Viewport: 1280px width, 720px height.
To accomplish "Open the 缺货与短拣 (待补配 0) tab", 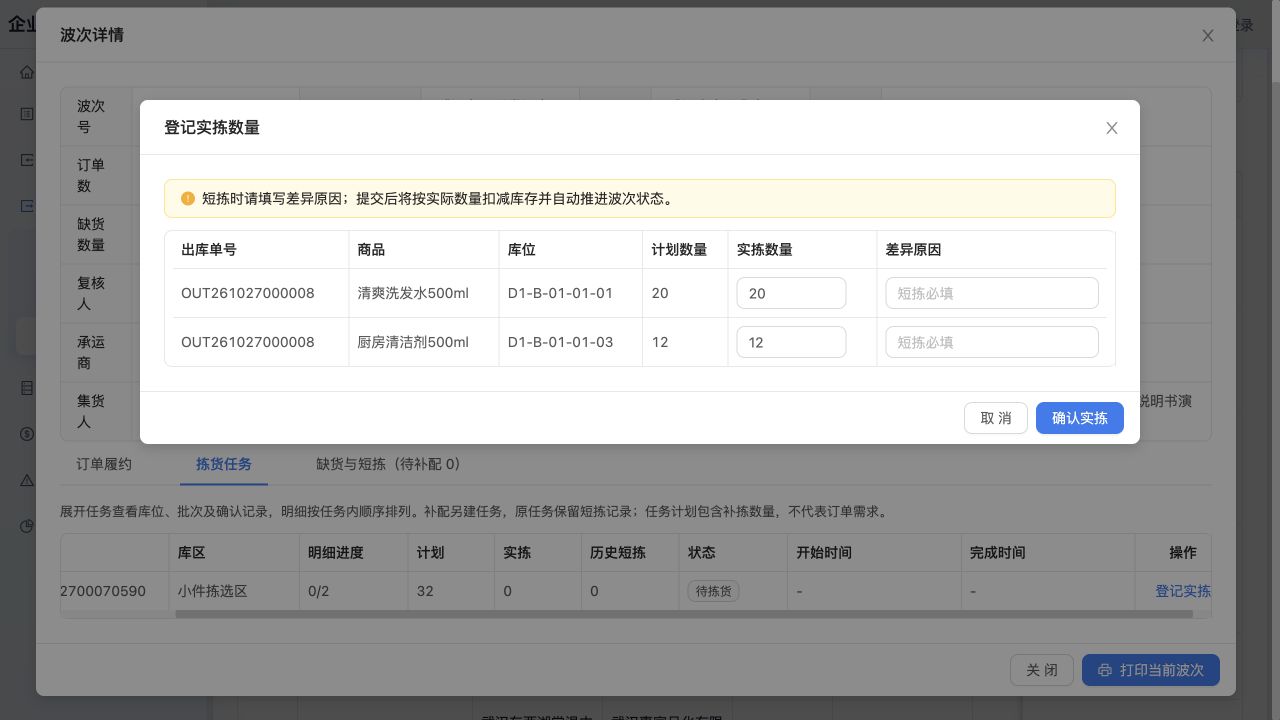I will (388, 464).
